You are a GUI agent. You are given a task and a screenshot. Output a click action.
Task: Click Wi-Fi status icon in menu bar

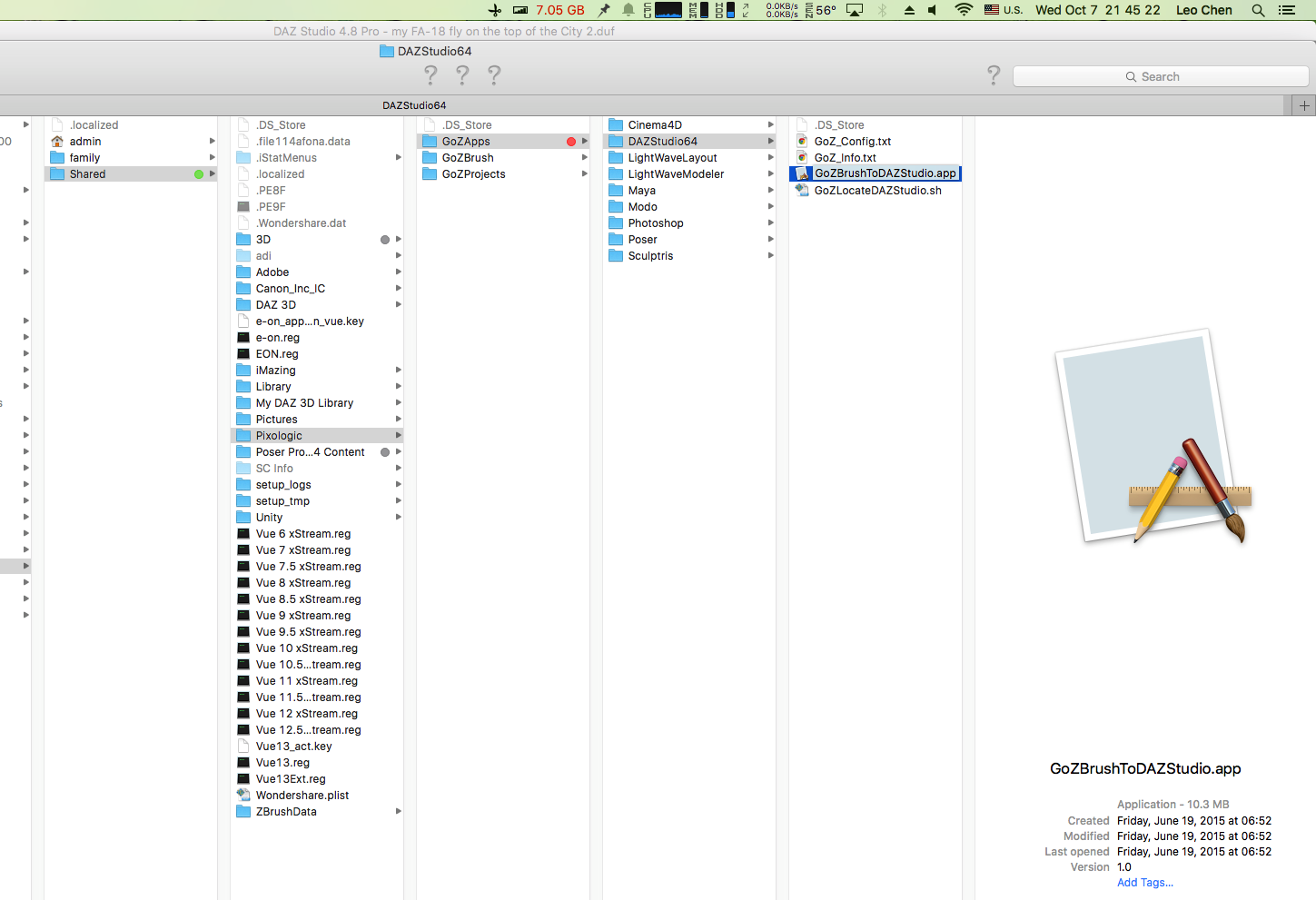(x=964, y=10)
